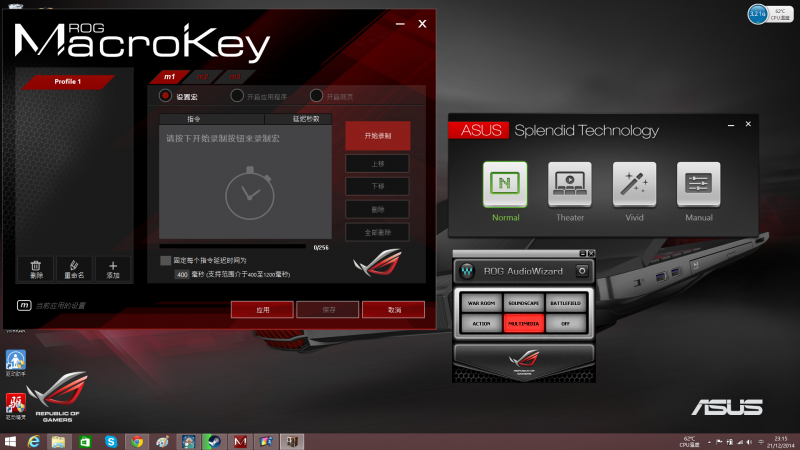Click the volume icon in the system tray
The width and height of the screenshot is (800, 450).
point(749,442)
